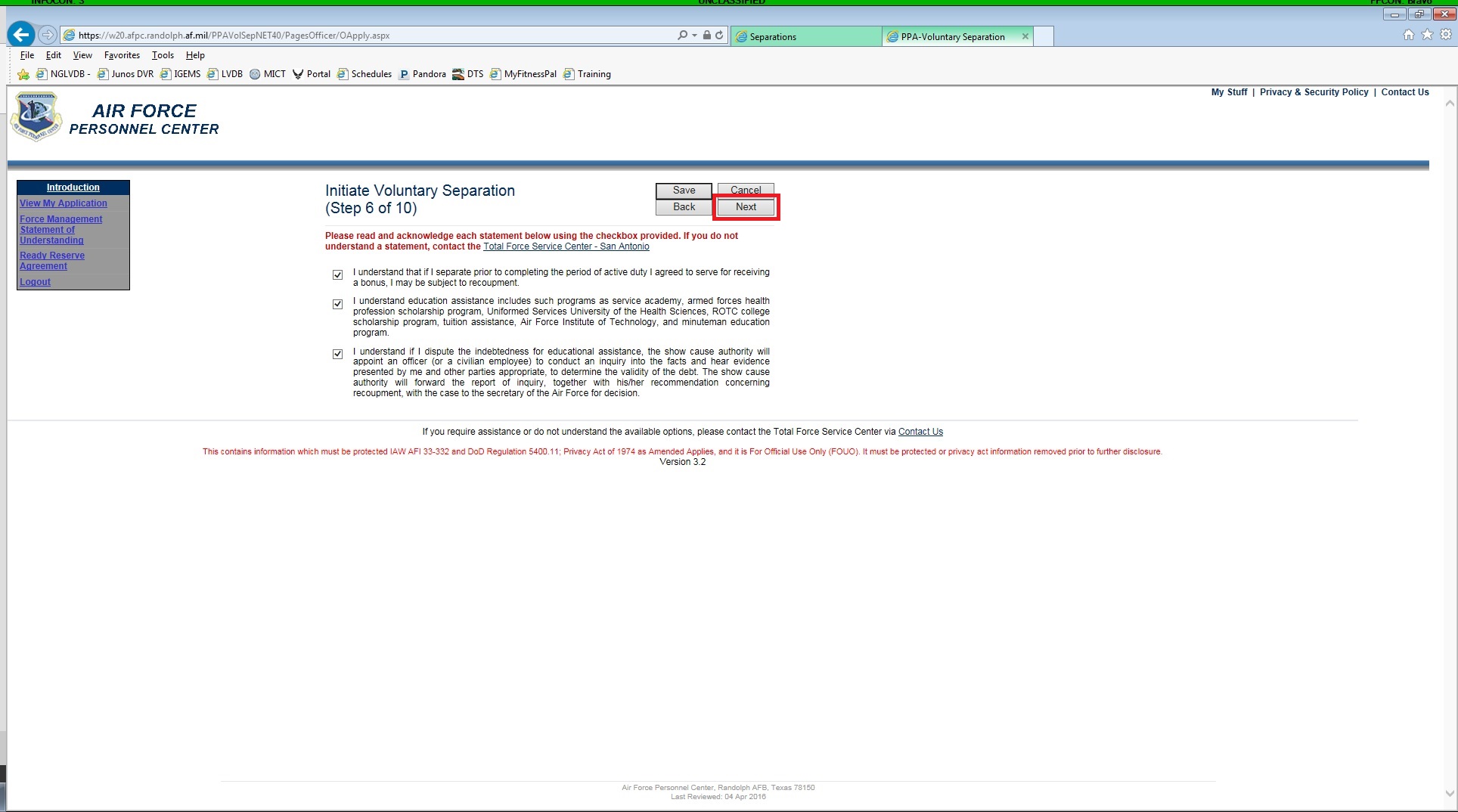Open the Pandora bookmark
Viewport: 1458px width, 812px height.
point(423,74)
